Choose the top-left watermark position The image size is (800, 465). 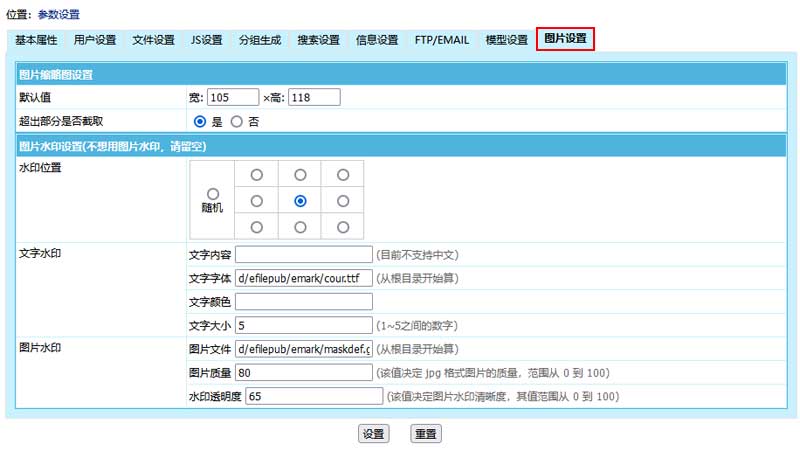pos(257,175)
